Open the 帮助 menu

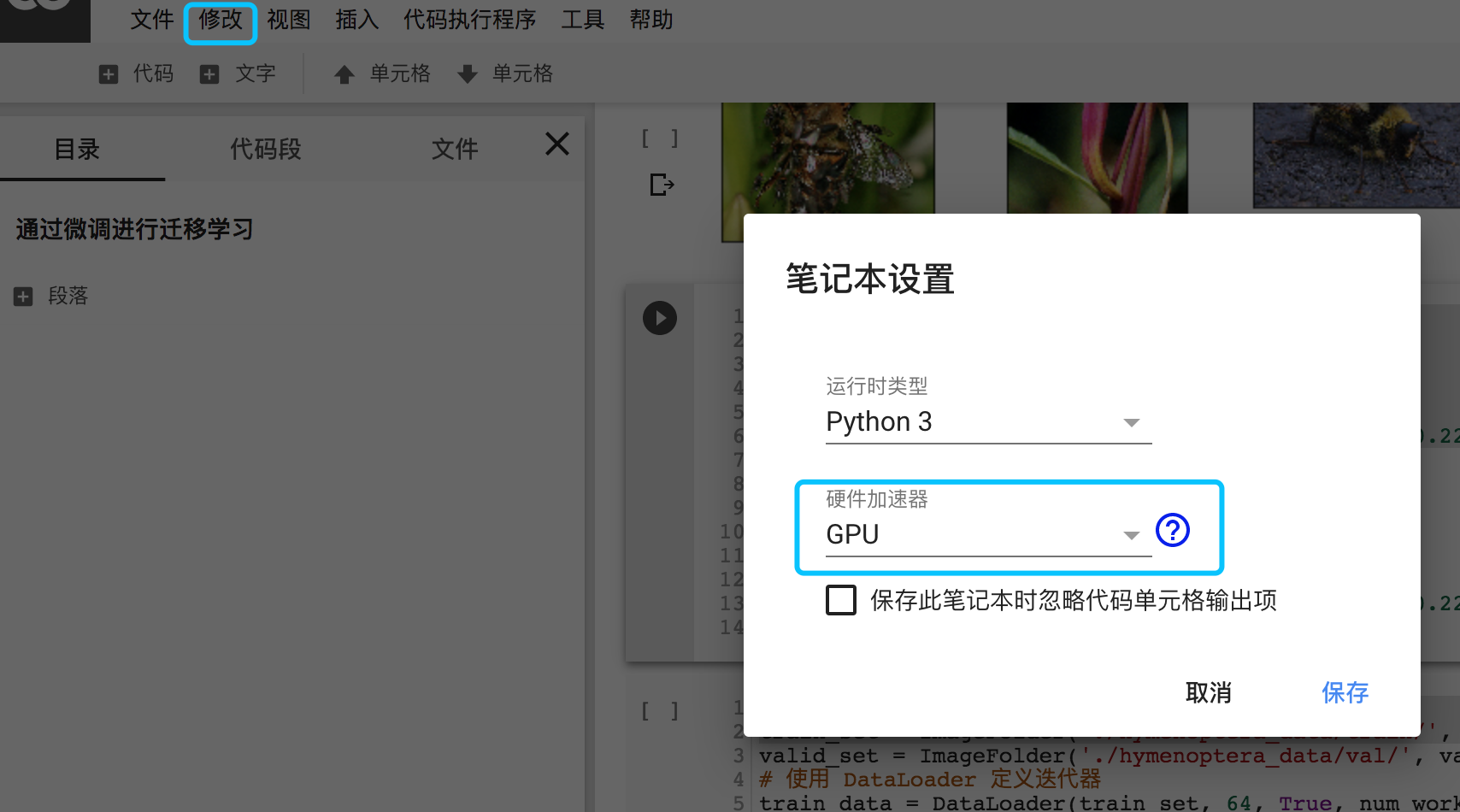651,20
